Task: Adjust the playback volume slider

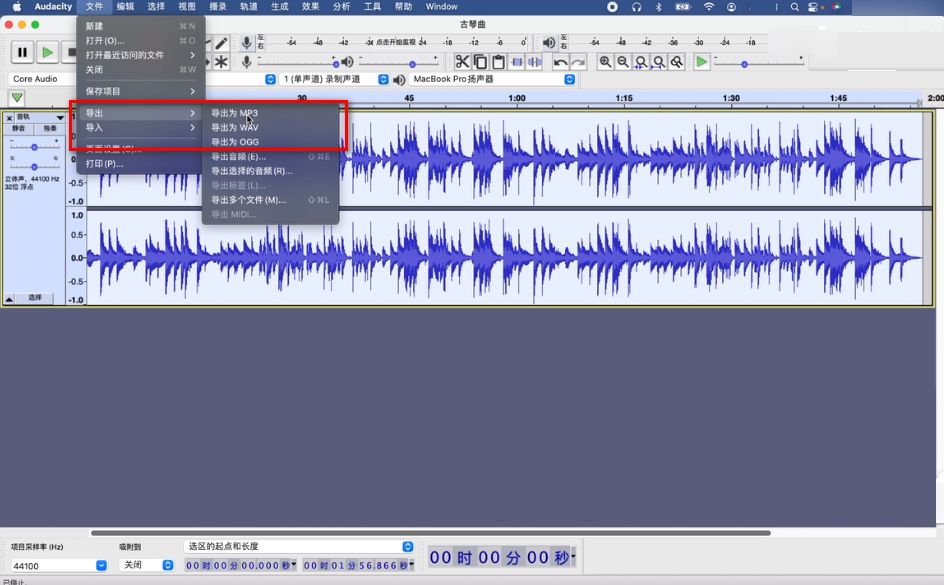Action: coord(399,62)
